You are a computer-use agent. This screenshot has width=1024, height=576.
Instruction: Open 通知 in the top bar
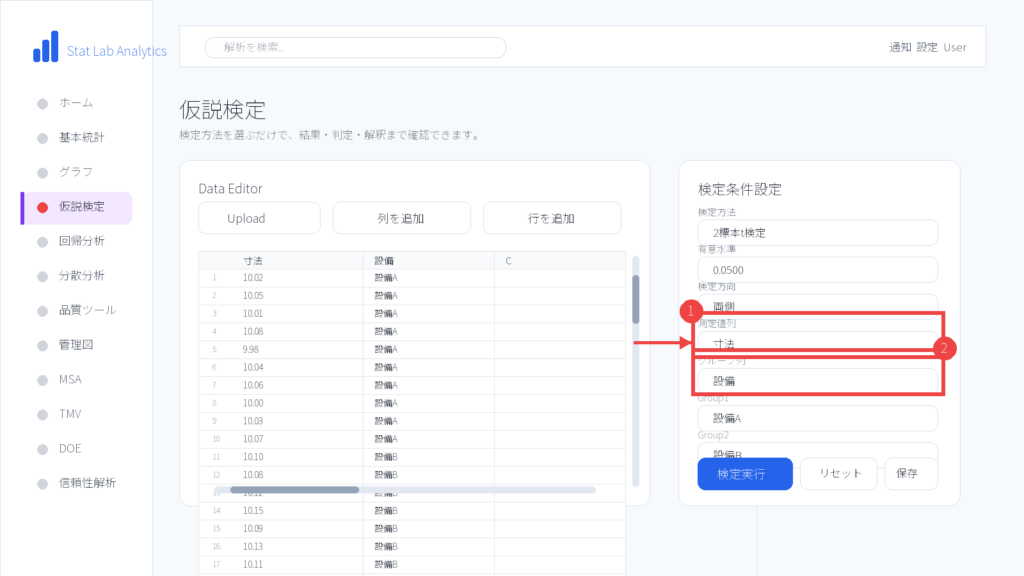pyautogui.click(x=900, y=48)
